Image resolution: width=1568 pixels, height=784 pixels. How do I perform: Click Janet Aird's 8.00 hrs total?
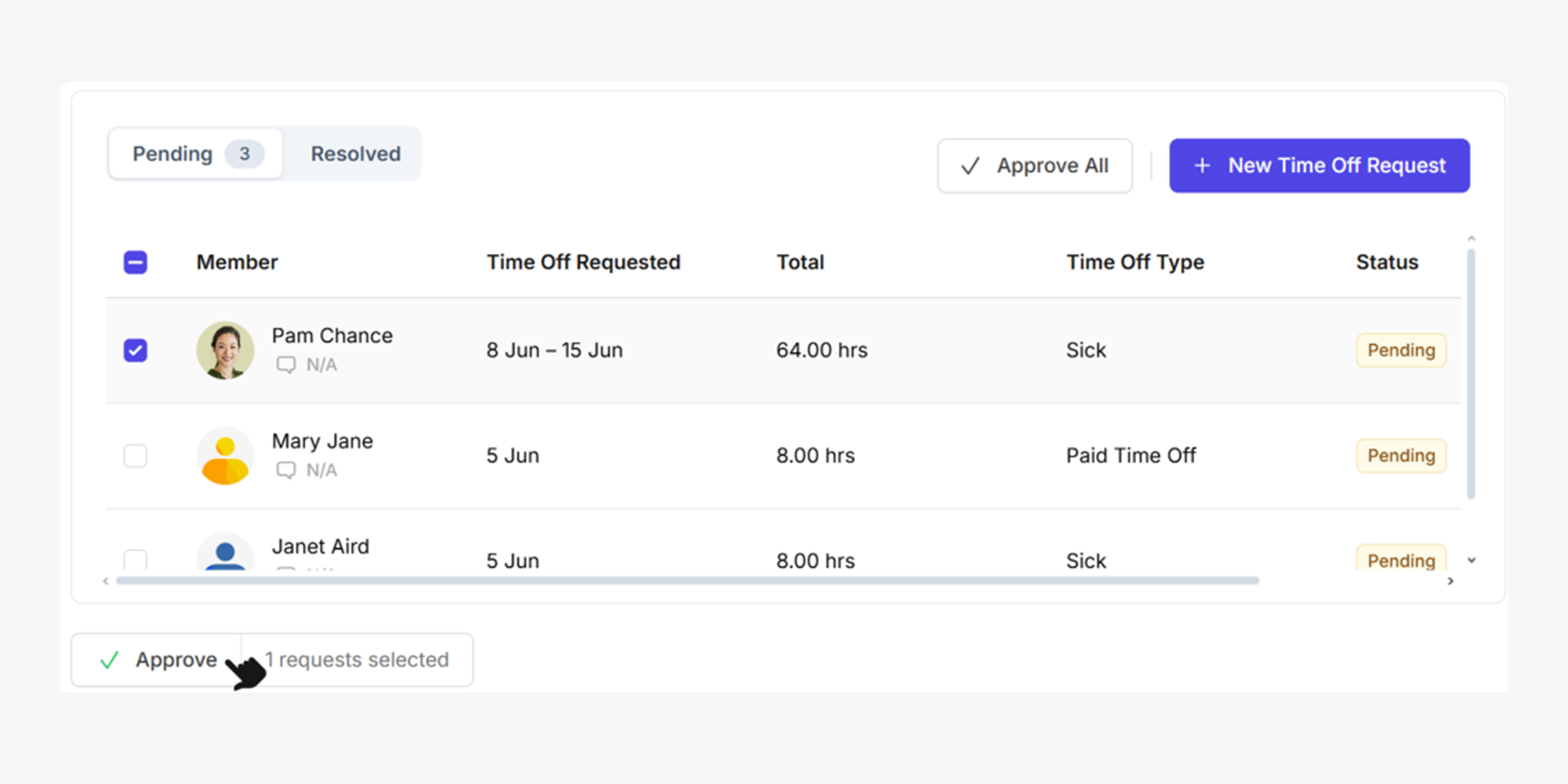[815, 561]
